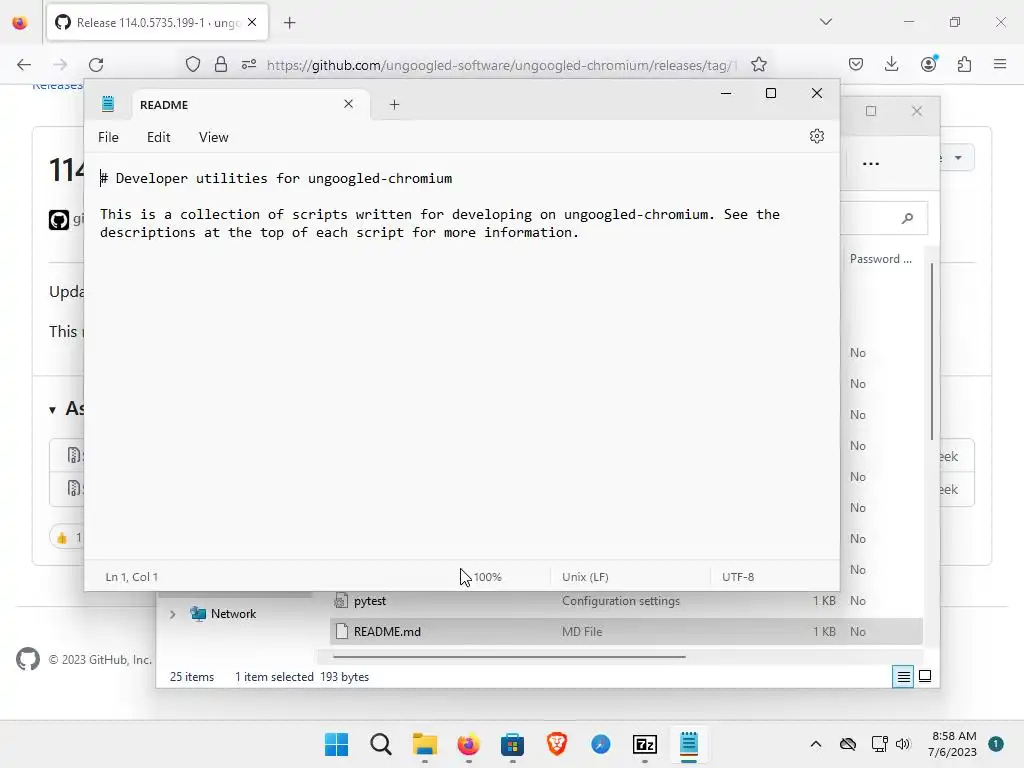
Task: Open File Explorer from taskbar
Action: [x=424, y=744]
